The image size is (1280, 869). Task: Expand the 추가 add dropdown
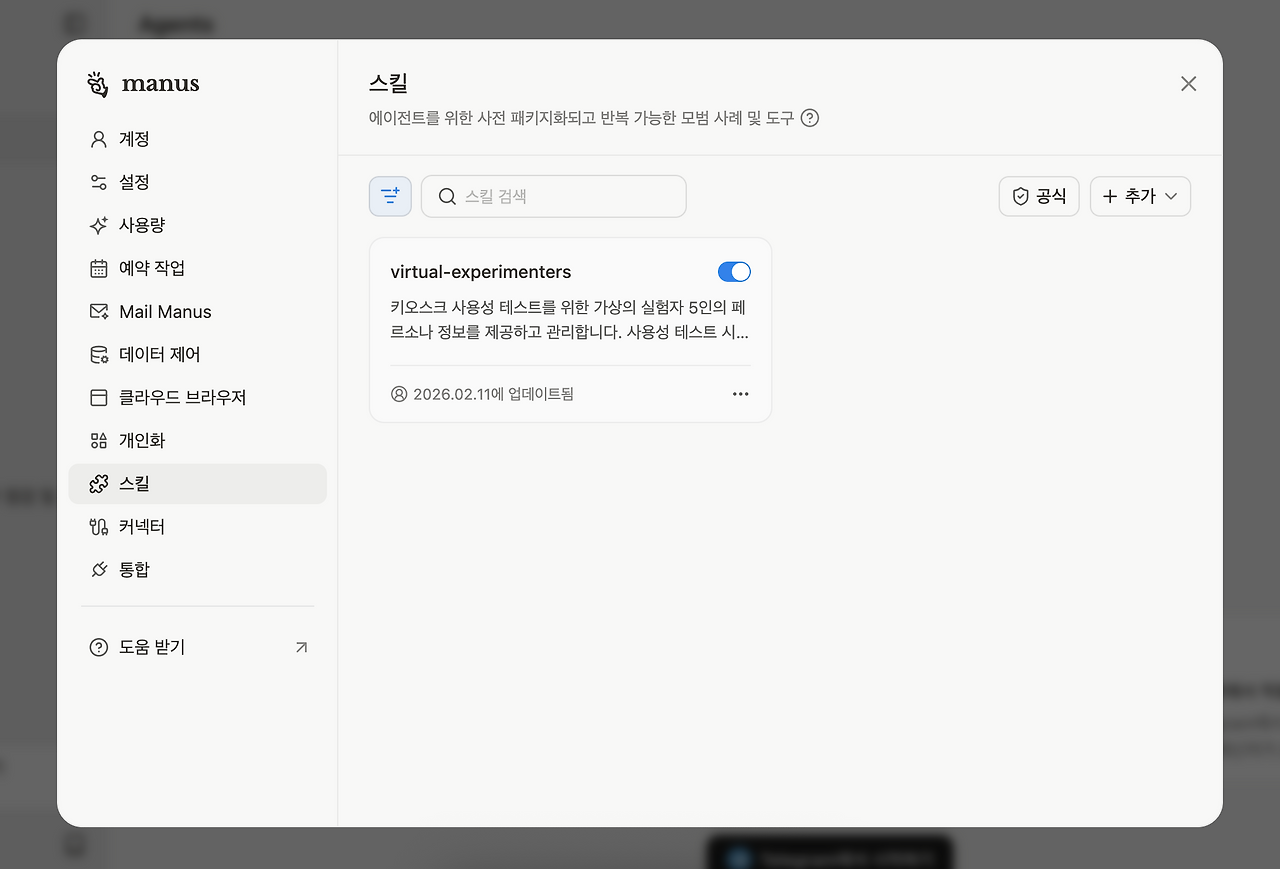pos(1140,196)
